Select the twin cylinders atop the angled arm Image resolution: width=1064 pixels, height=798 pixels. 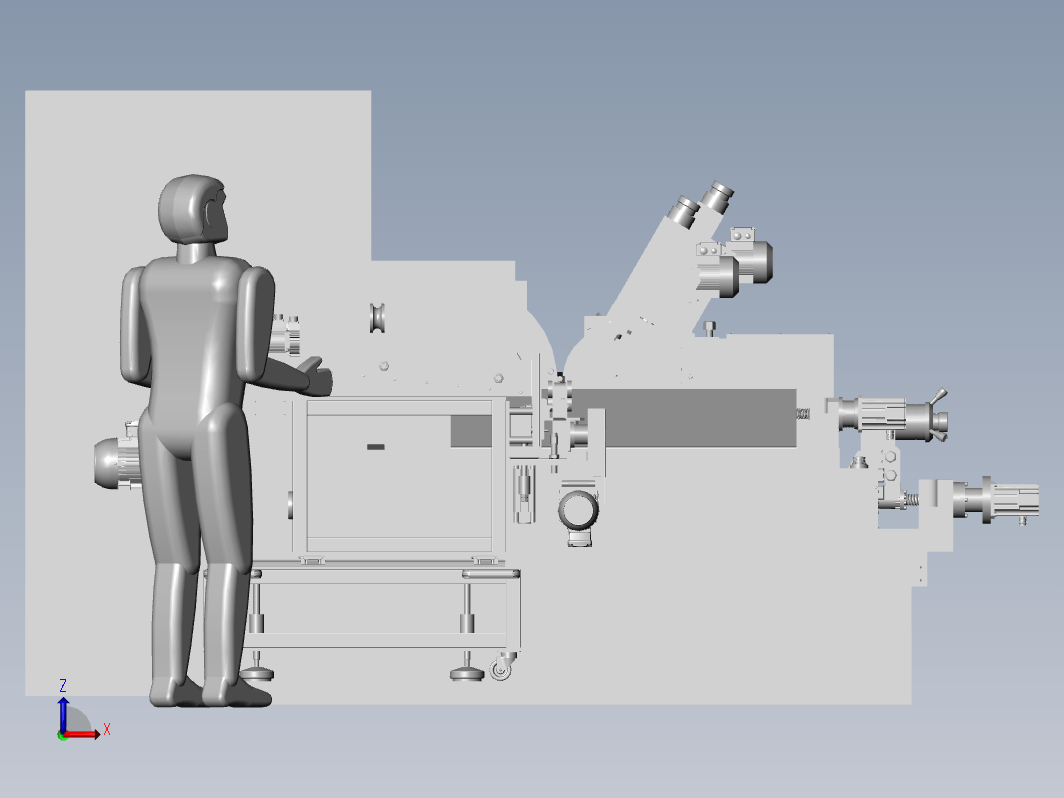click(700, 204)
